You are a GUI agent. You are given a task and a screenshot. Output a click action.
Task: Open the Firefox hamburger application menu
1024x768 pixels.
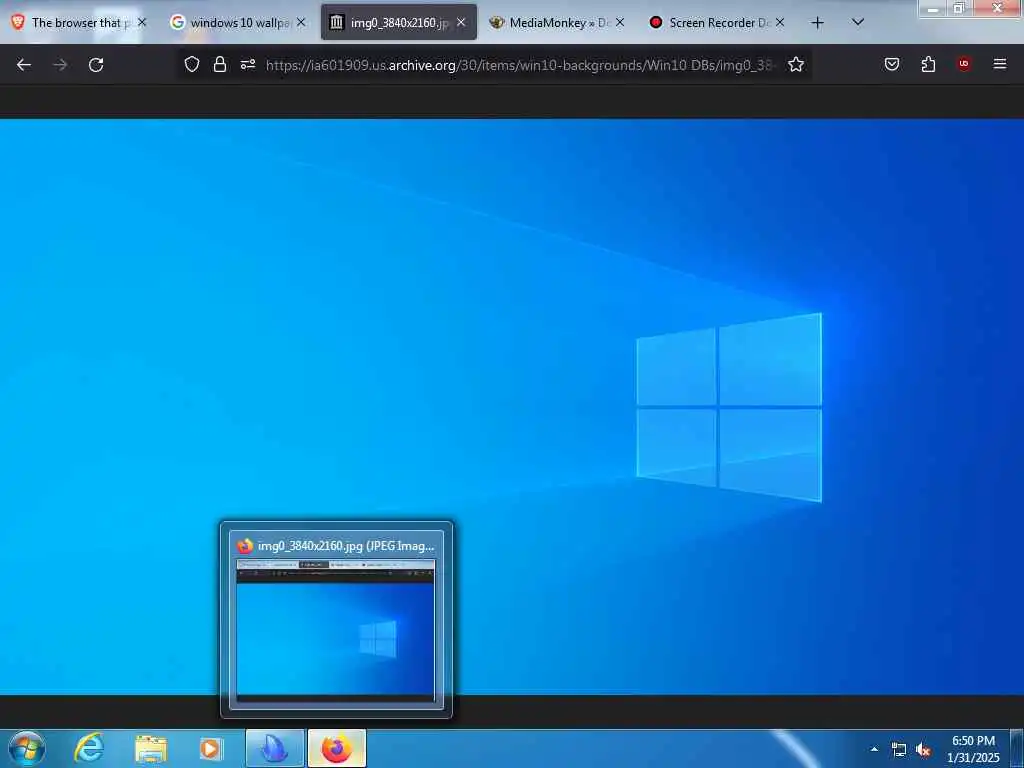click(x=1000, y=64)
